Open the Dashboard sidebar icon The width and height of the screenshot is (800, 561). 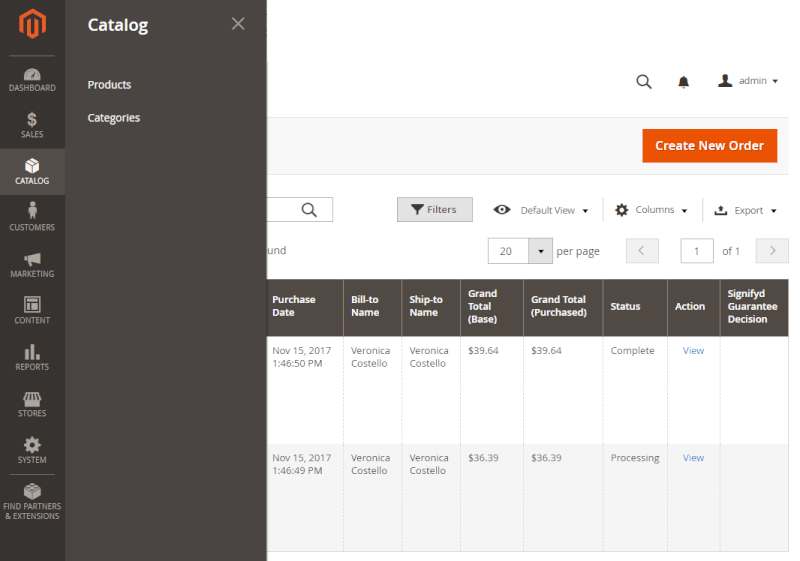[x=32, y=79]
